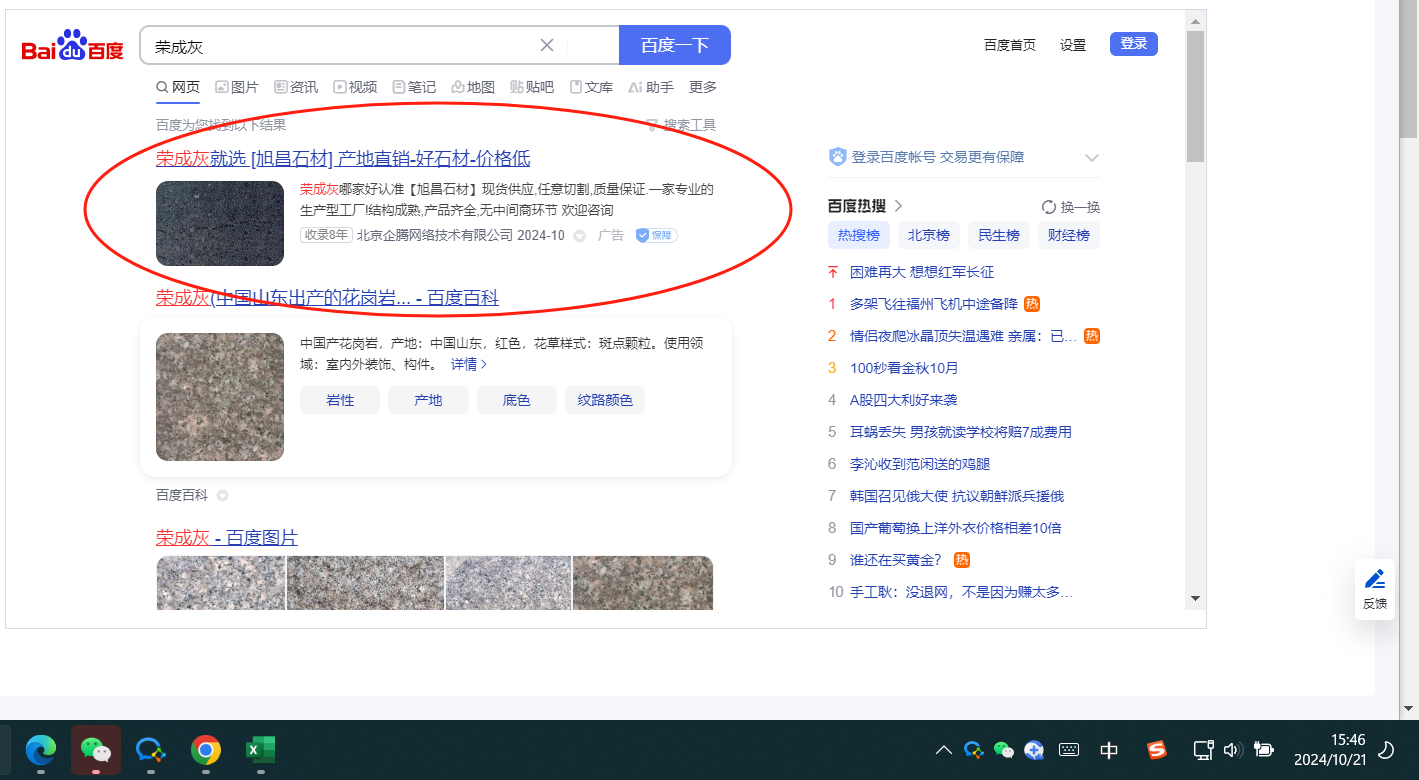Show hidden tray icons chevron

click(943, 750)
